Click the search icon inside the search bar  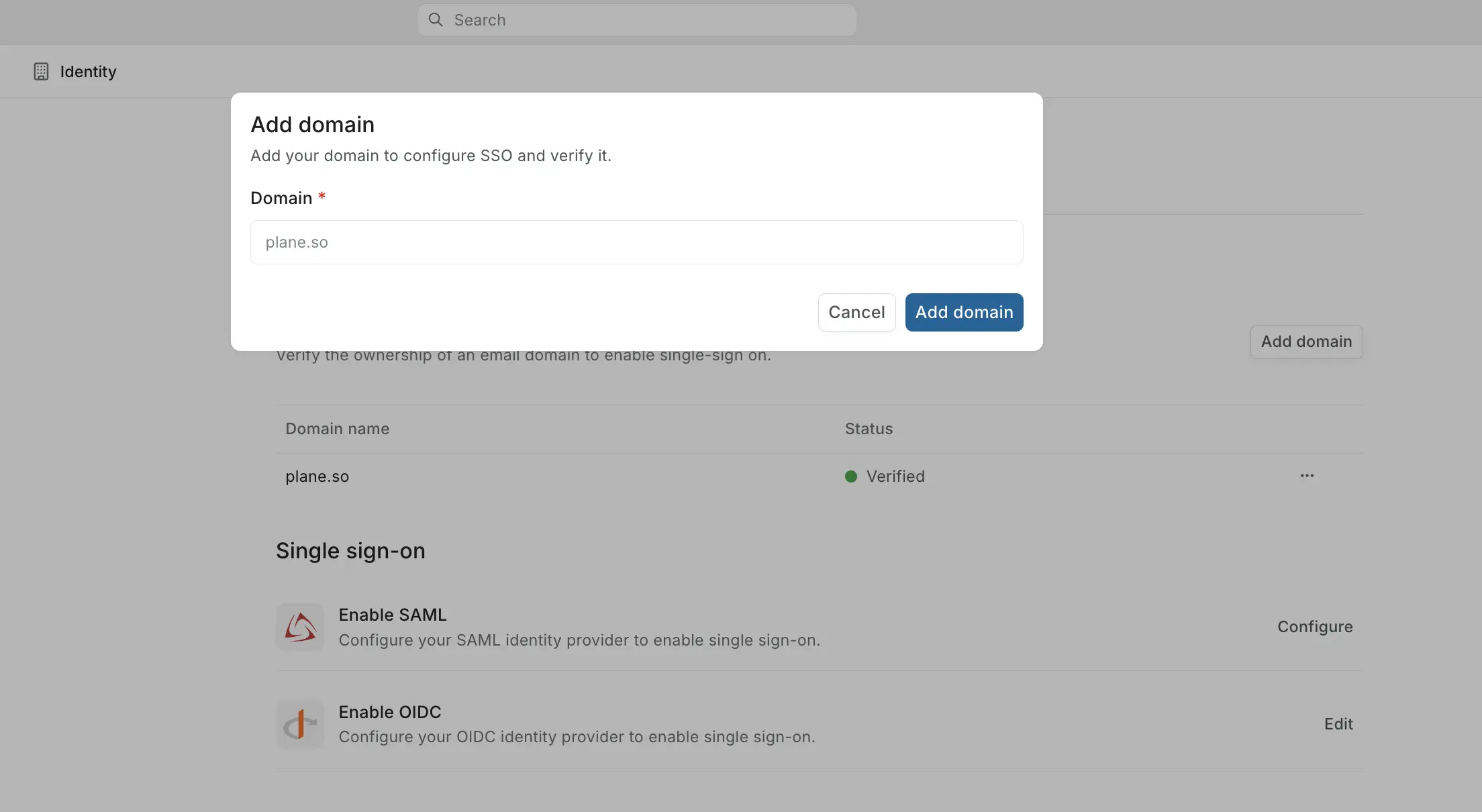click(435, 19)
